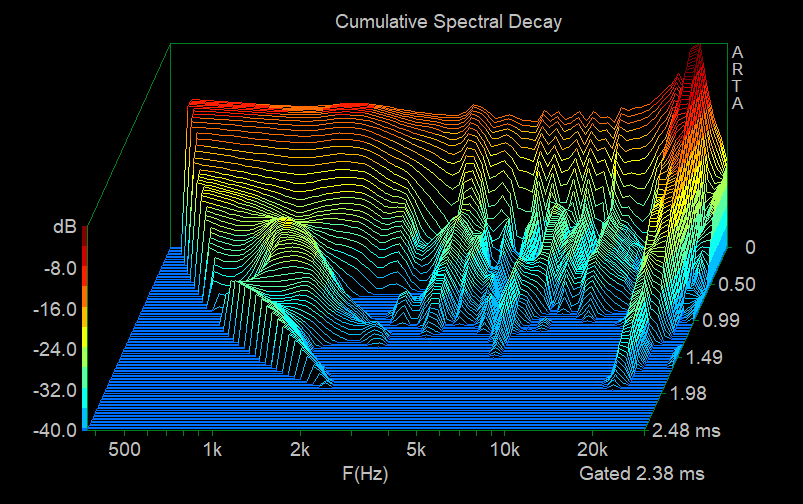Click the 5k frequency axis label
Screen dimensions: 803x504
418,450
